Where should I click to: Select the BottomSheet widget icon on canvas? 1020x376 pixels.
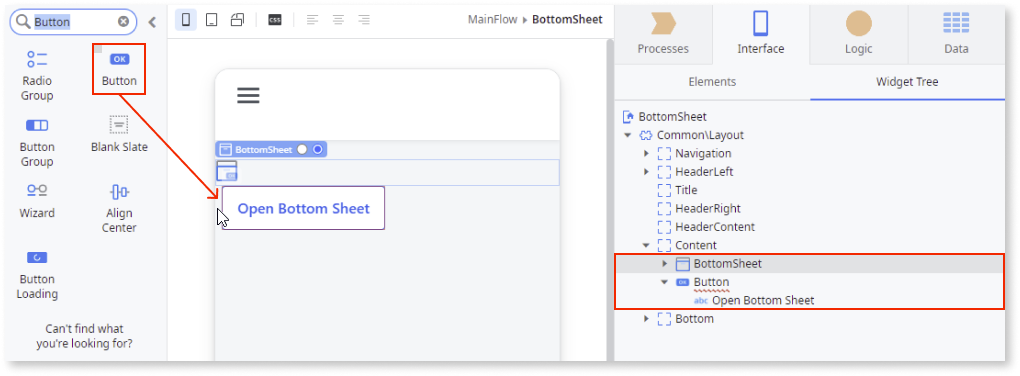227,171
